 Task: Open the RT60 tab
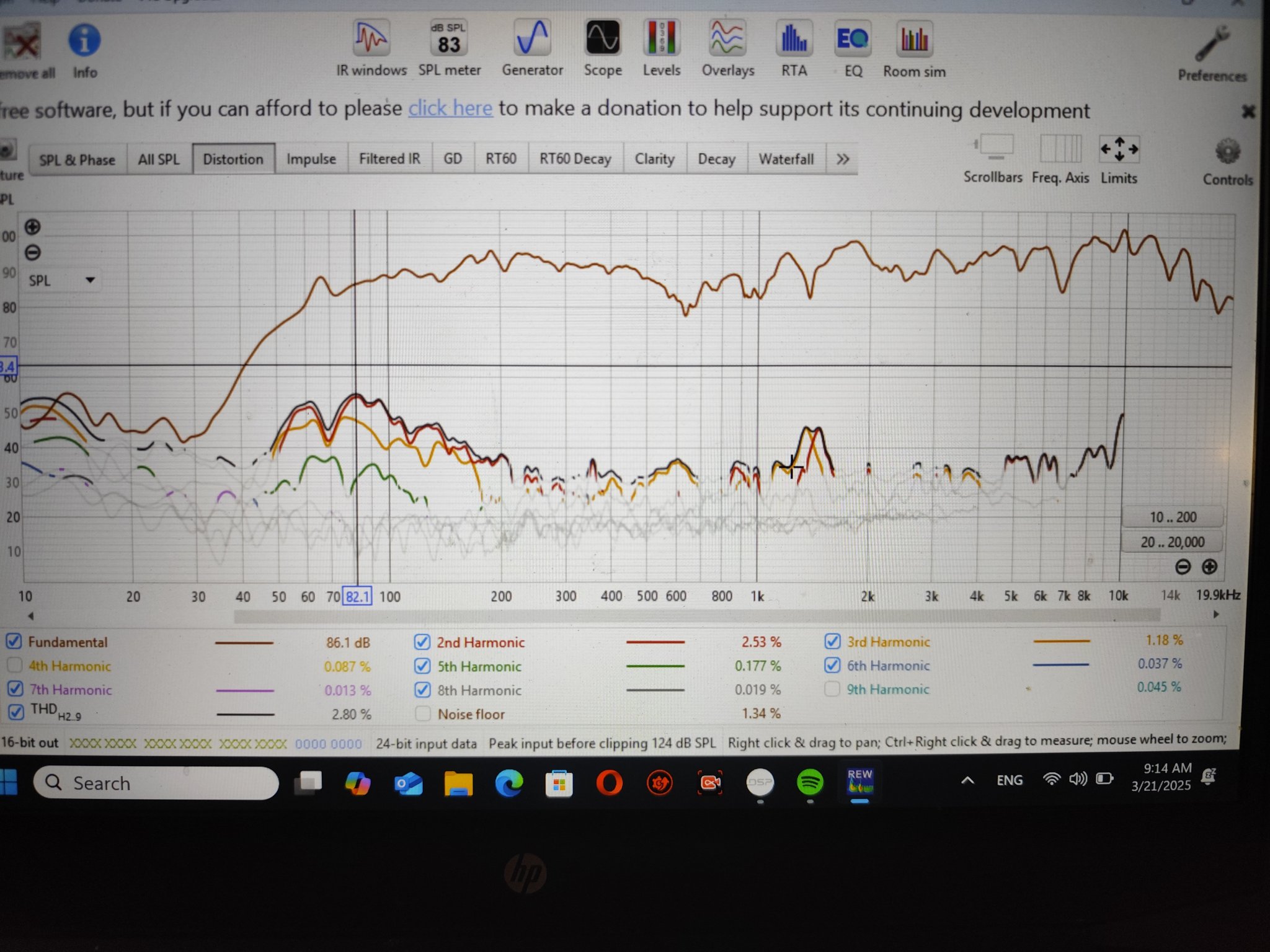(x=501, y=159)
